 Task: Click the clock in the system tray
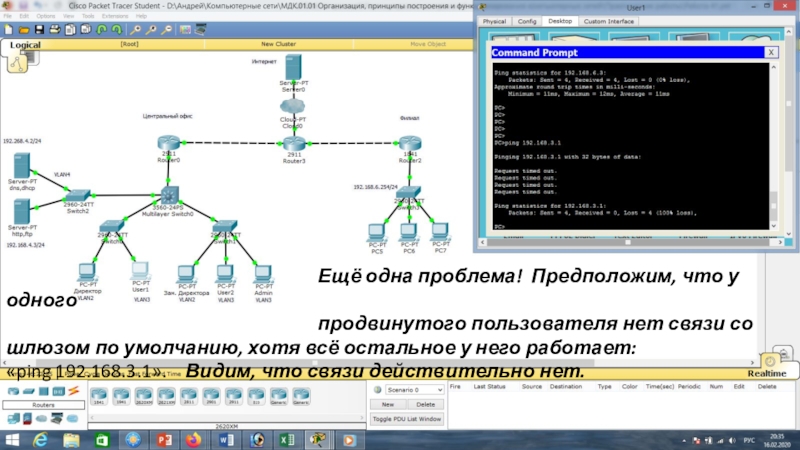777,440
